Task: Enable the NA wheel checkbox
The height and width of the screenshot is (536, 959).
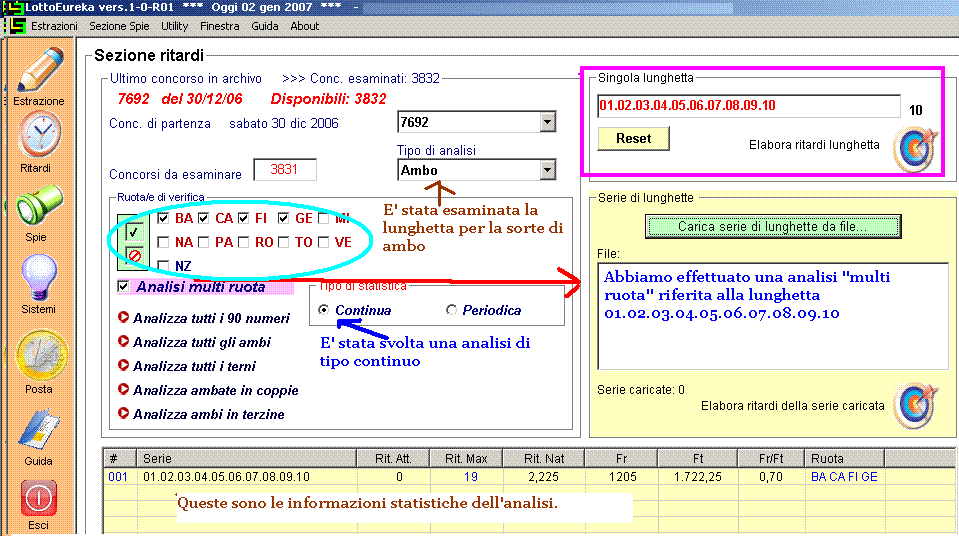Action: coord(163,242)
